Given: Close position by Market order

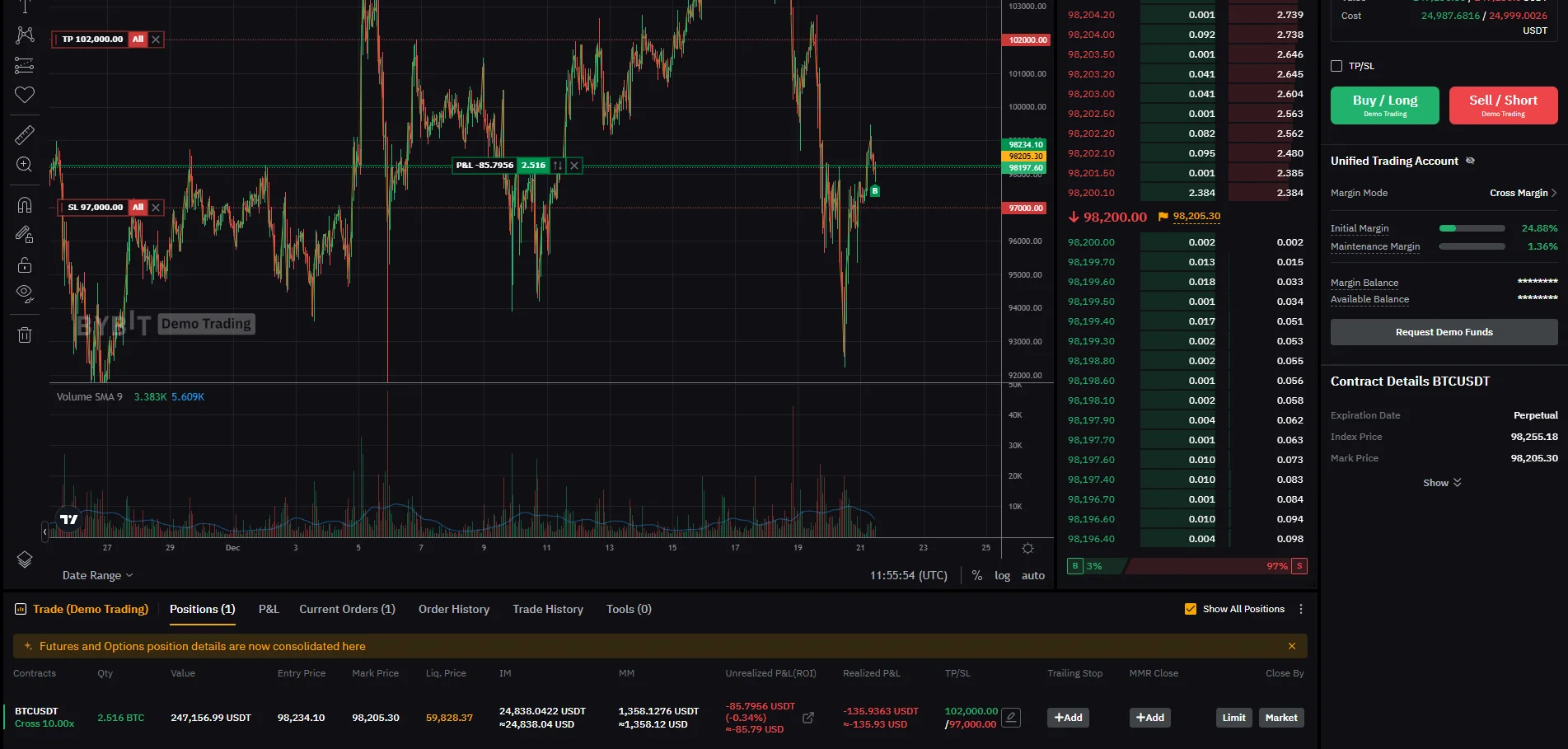Looking at the screenshot, I should 1281,718.
